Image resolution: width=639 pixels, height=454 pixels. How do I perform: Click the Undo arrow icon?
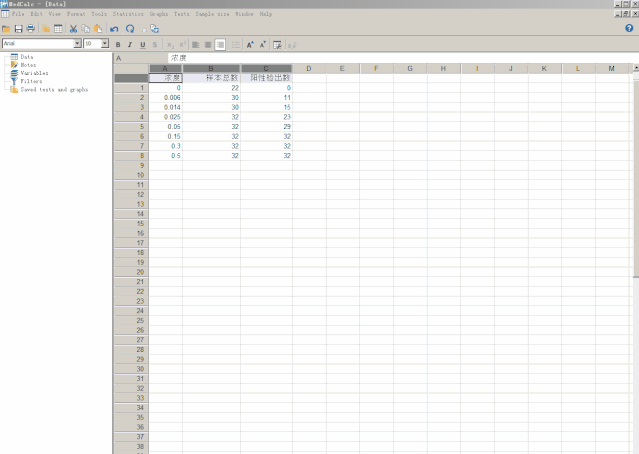(x=114, y=29)
